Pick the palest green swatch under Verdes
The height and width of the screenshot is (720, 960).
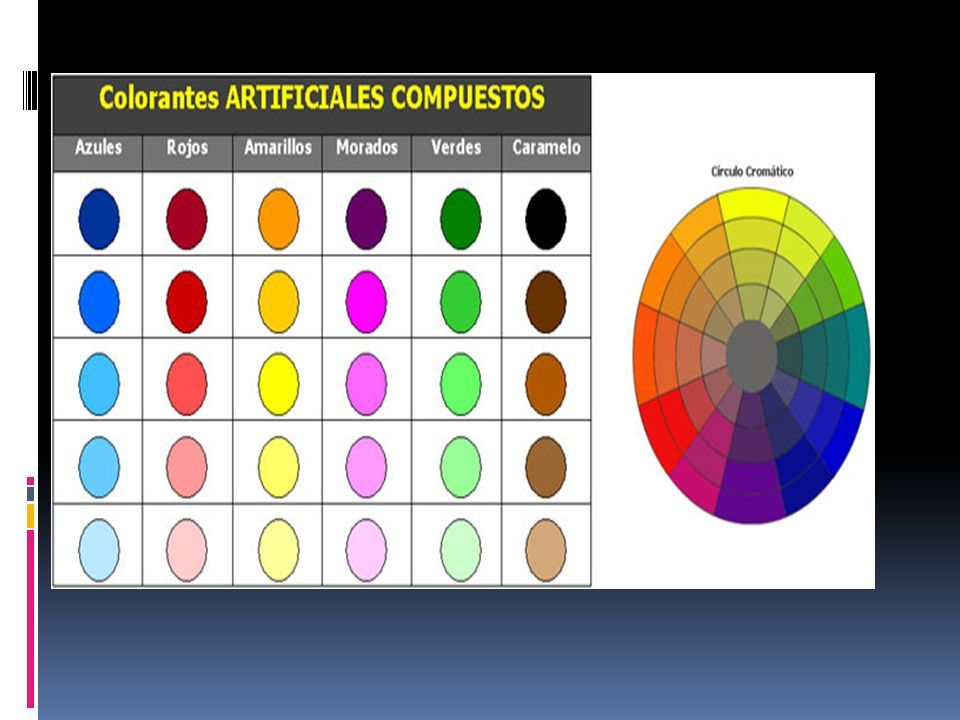[460, 550]
